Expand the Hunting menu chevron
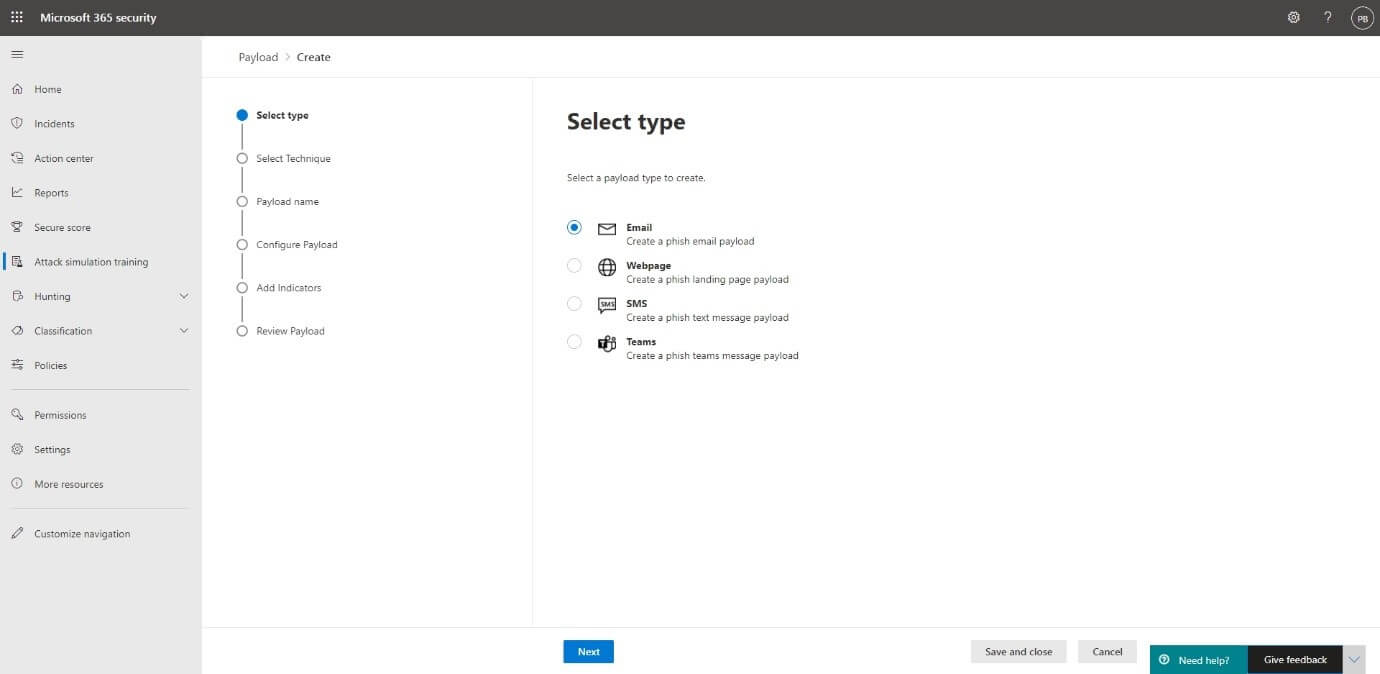 tap(183, 297)
